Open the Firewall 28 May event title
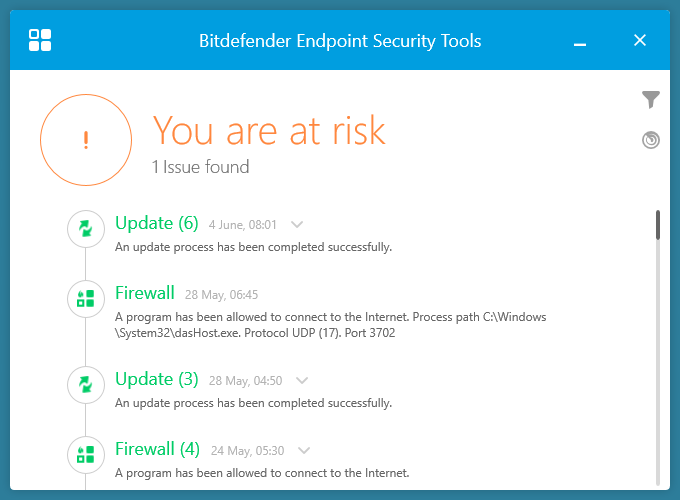Image resolution: width=680 pixels, height=500 pixels. tap(145, 293)
